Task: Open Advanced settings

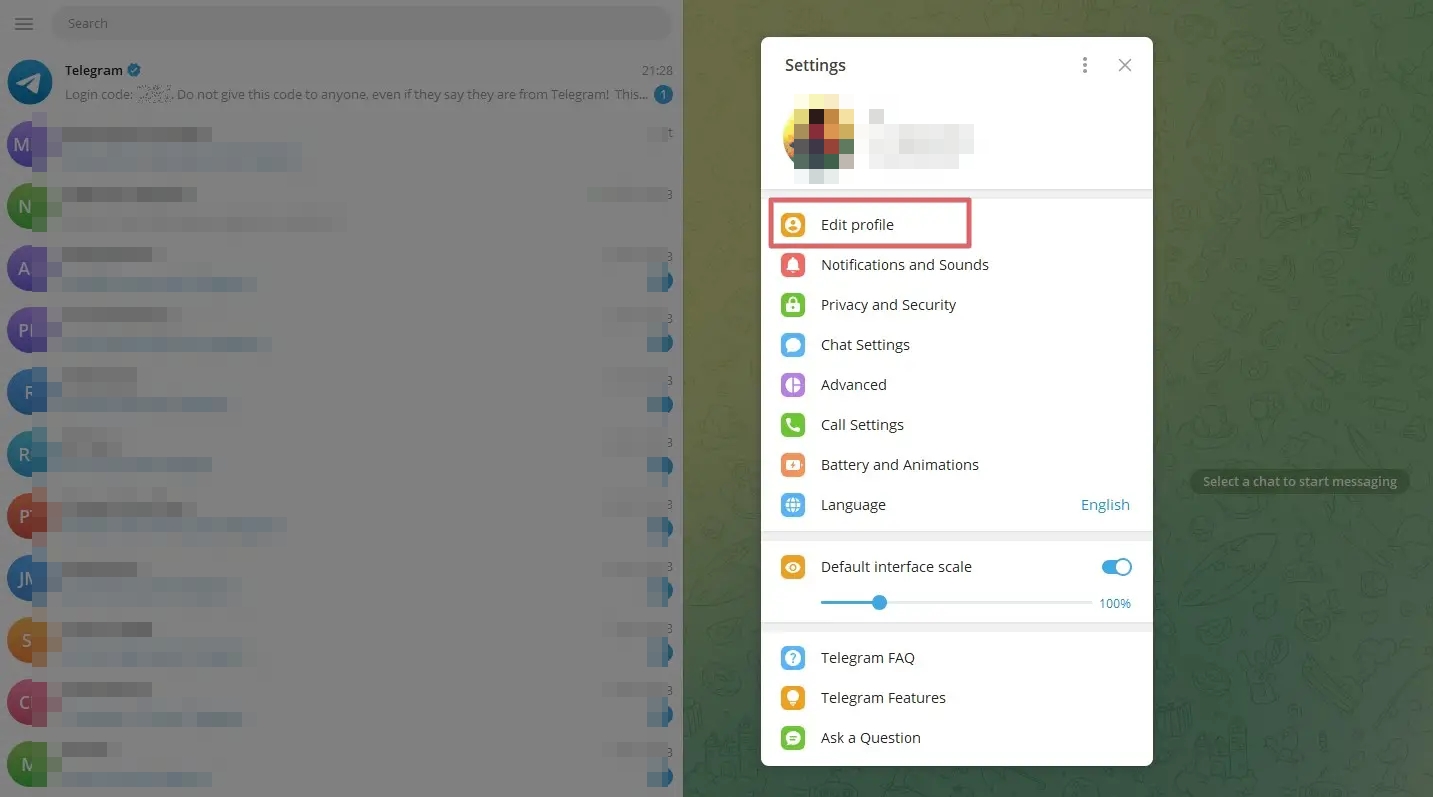Action: point(957,385)
